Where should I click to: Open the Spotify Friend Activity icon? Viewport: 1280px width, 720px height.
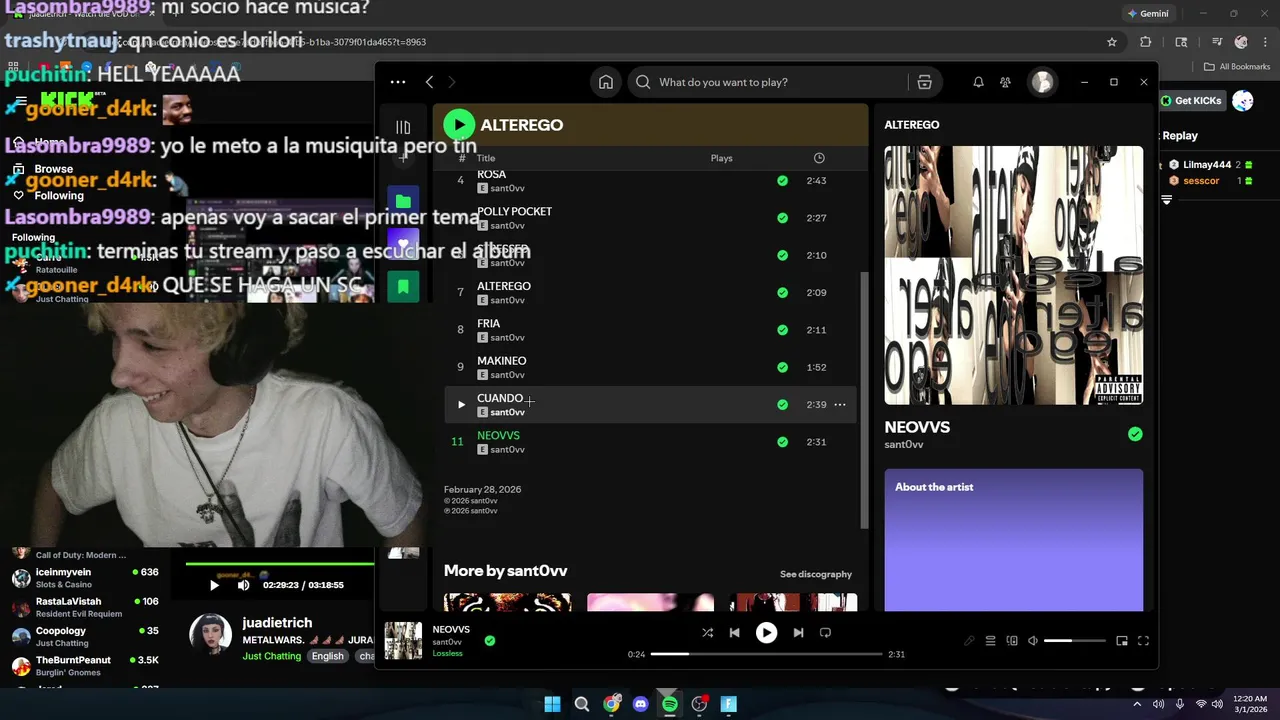pyautogui.click(x=1005, y=82)
